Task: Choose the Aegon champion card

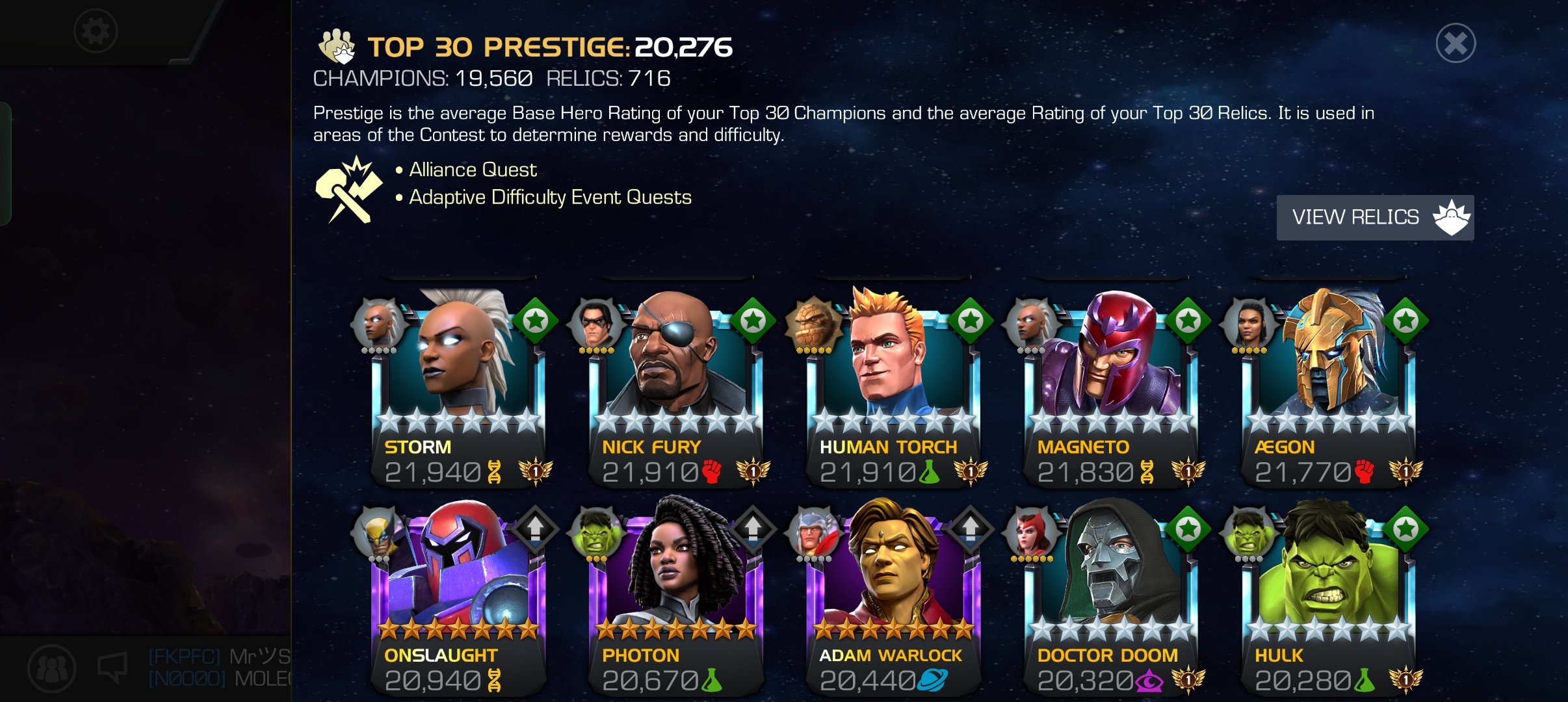Action: click(1330, 390)
